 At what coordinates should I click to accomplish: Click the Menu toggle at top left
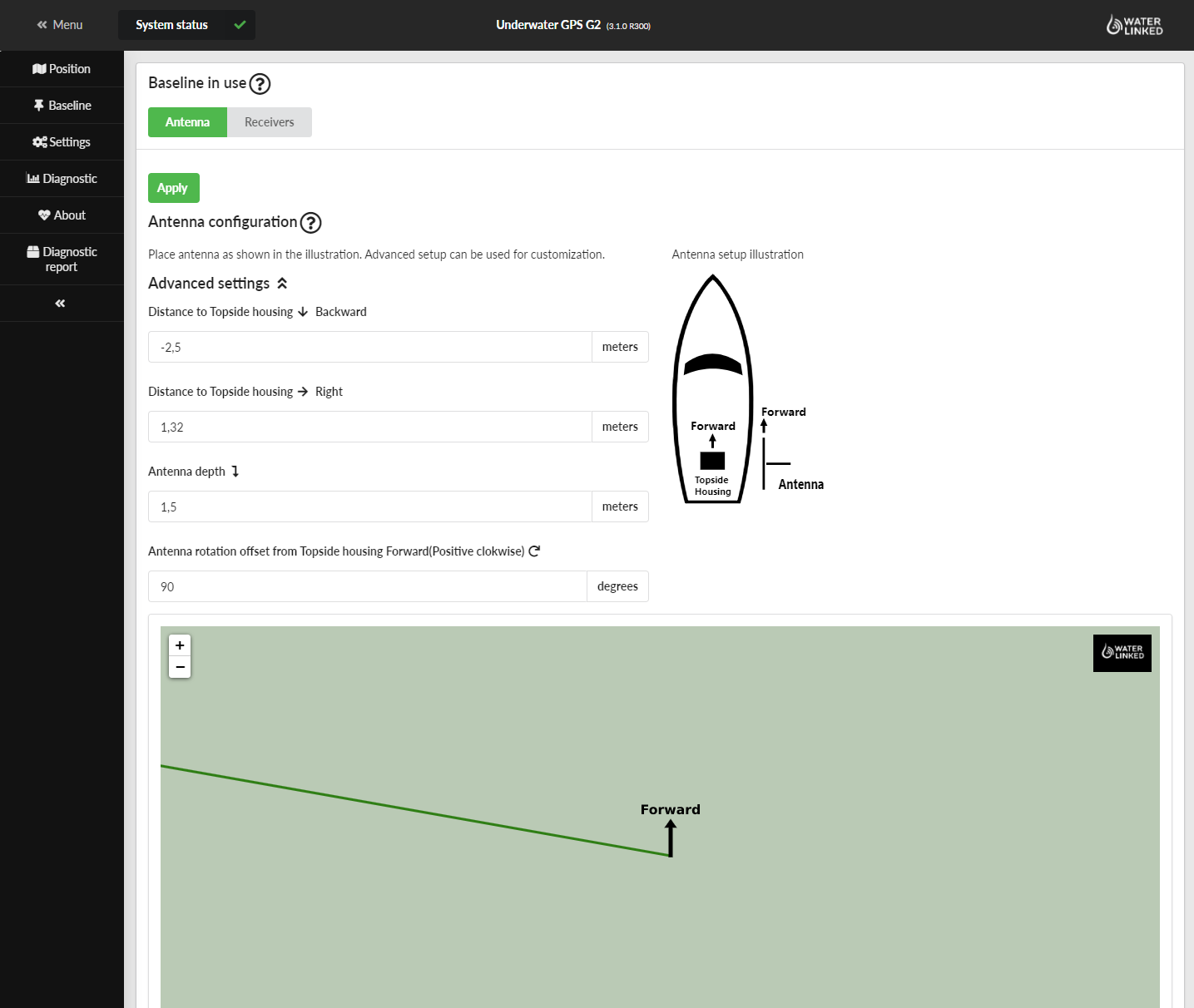click(x=60, y=25)
